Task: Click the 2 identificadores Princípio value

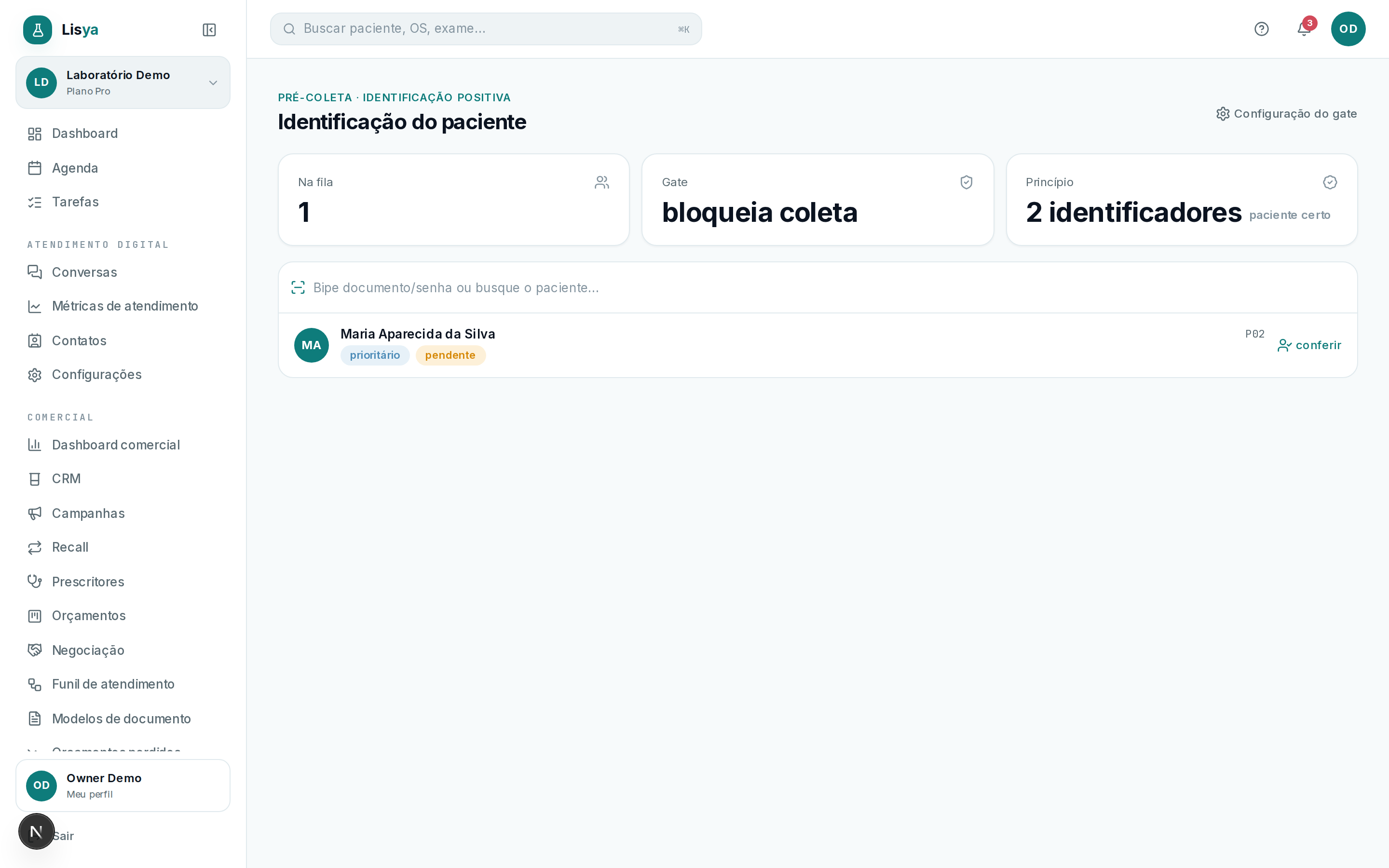Action: (1133, 212)
